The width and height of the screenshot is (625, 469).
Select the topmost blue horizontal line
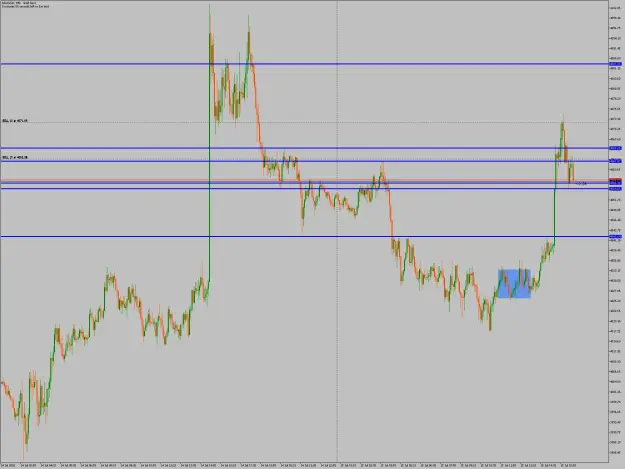[x=305, y=64]
